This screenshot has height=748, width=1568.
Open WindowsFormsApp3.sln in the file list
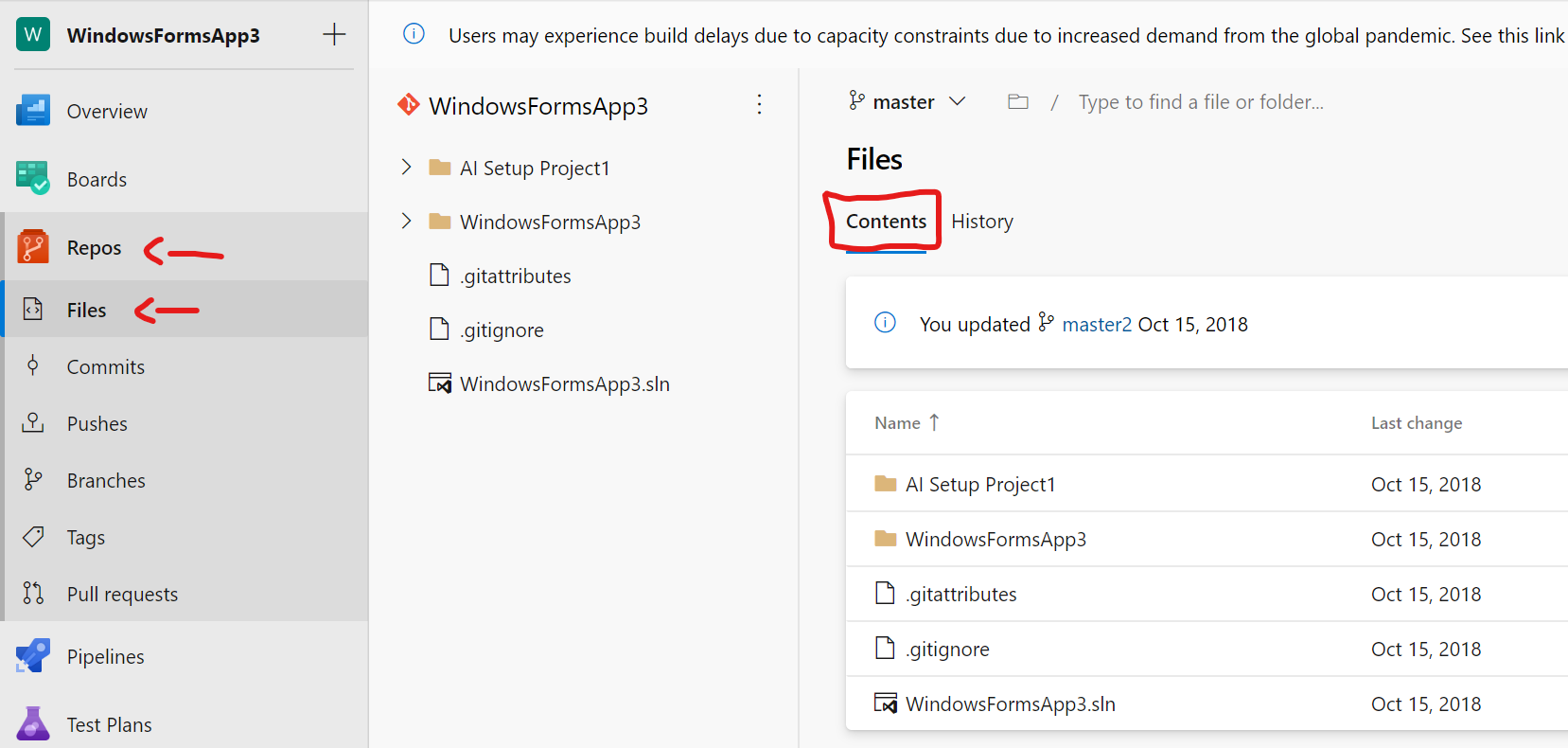pyautogui.click(x=1010, y=704)
